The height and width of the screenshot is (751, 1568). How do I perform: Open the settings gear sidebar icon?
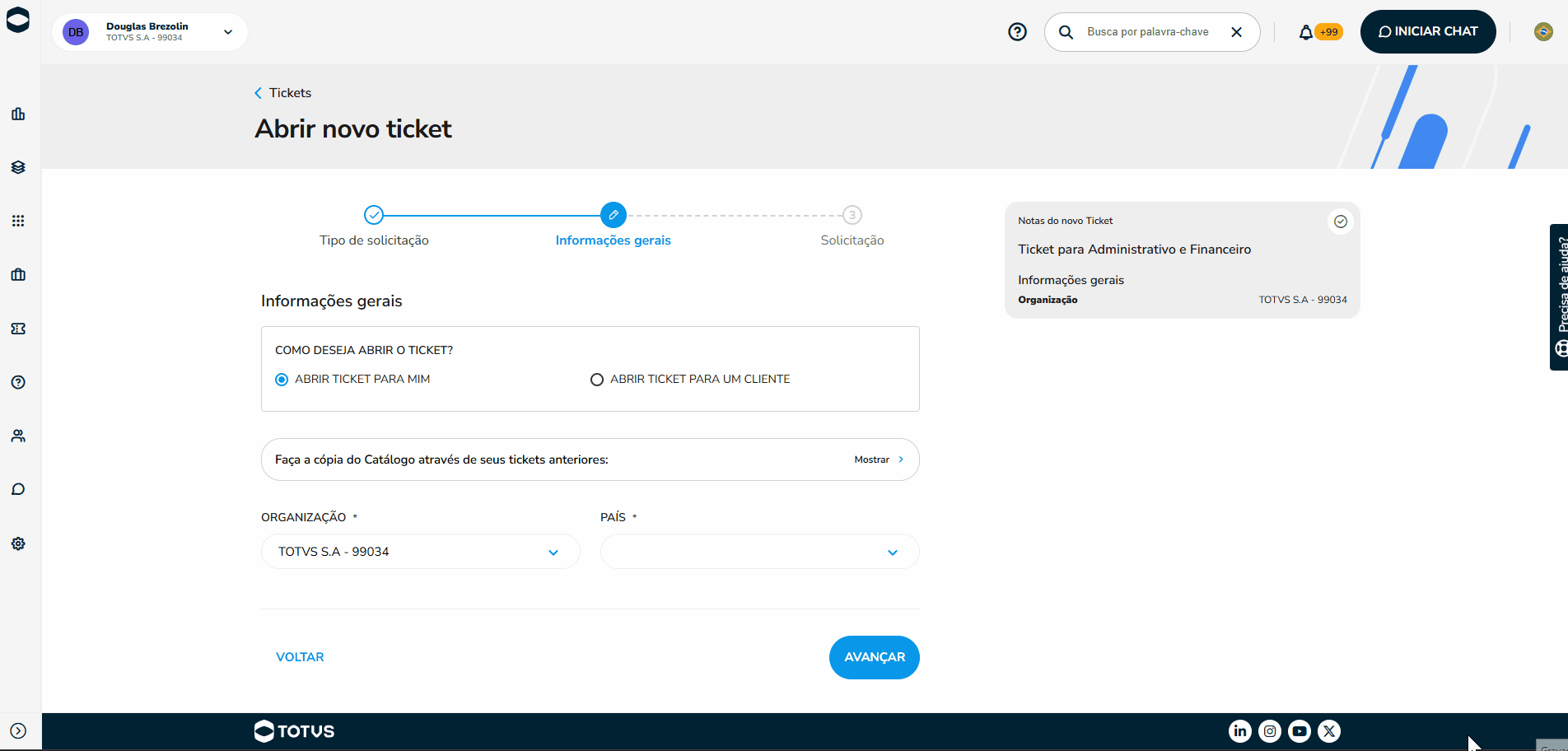(x=18, y=543)
